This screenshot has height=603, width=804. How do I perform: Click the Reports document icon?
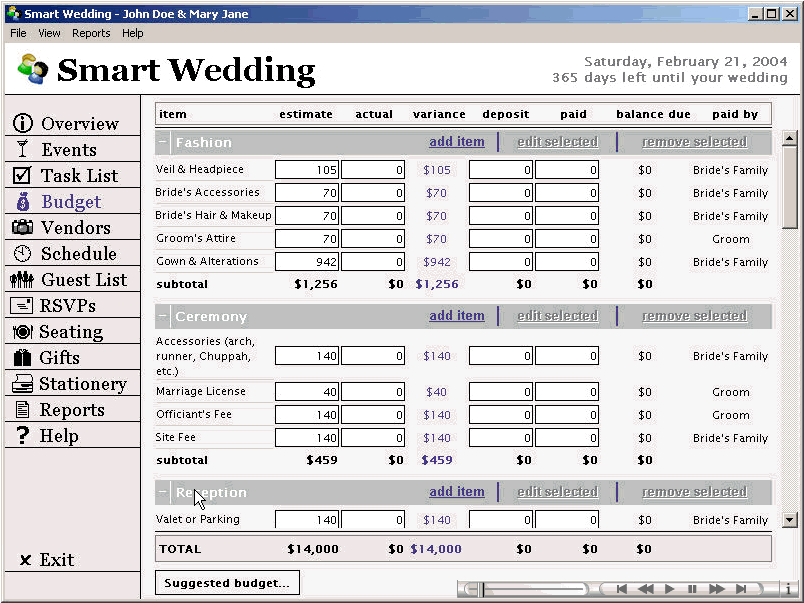[x=23, y=410]
